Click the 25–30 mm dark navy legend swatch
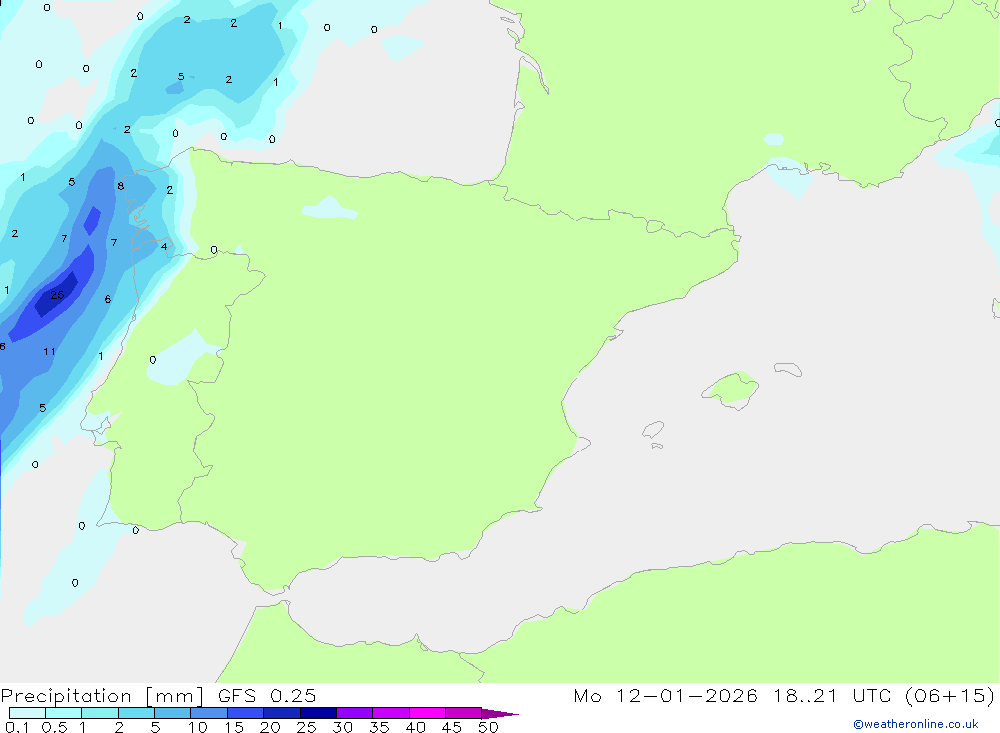This screenshot has height=733, width=1000. (318, 713)
